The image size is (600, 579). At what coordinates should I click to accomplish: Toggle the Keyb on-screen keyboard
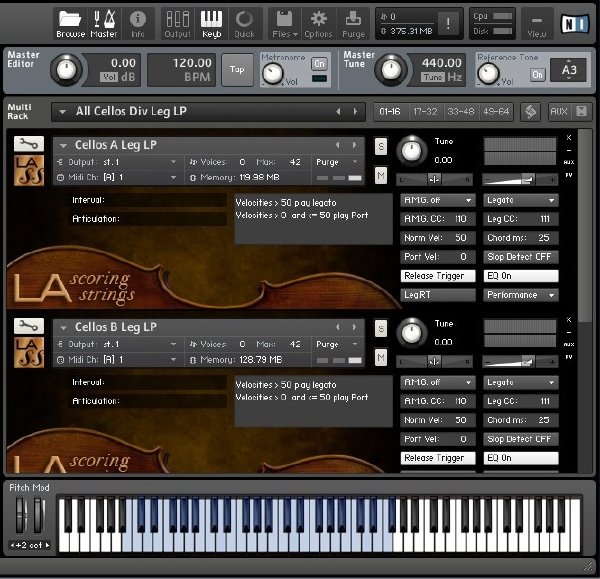point(212,24)
